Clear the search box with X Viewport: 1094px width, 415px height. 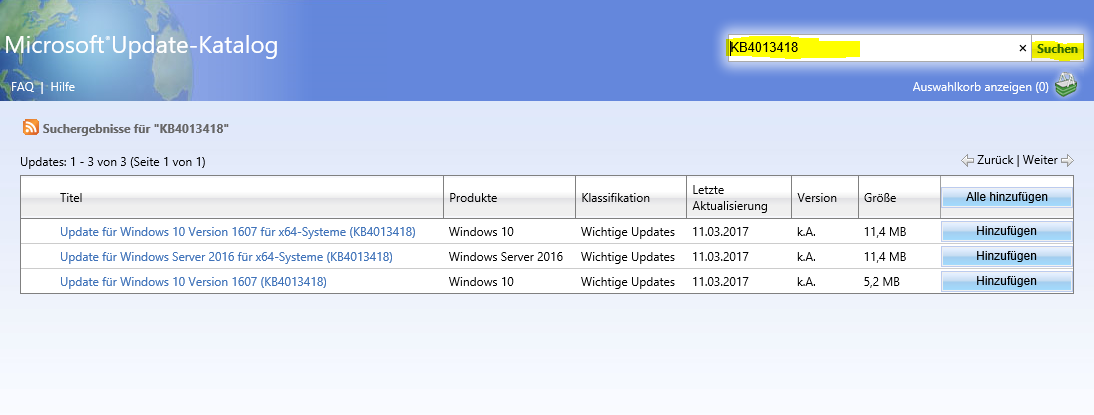(1023, 48)
